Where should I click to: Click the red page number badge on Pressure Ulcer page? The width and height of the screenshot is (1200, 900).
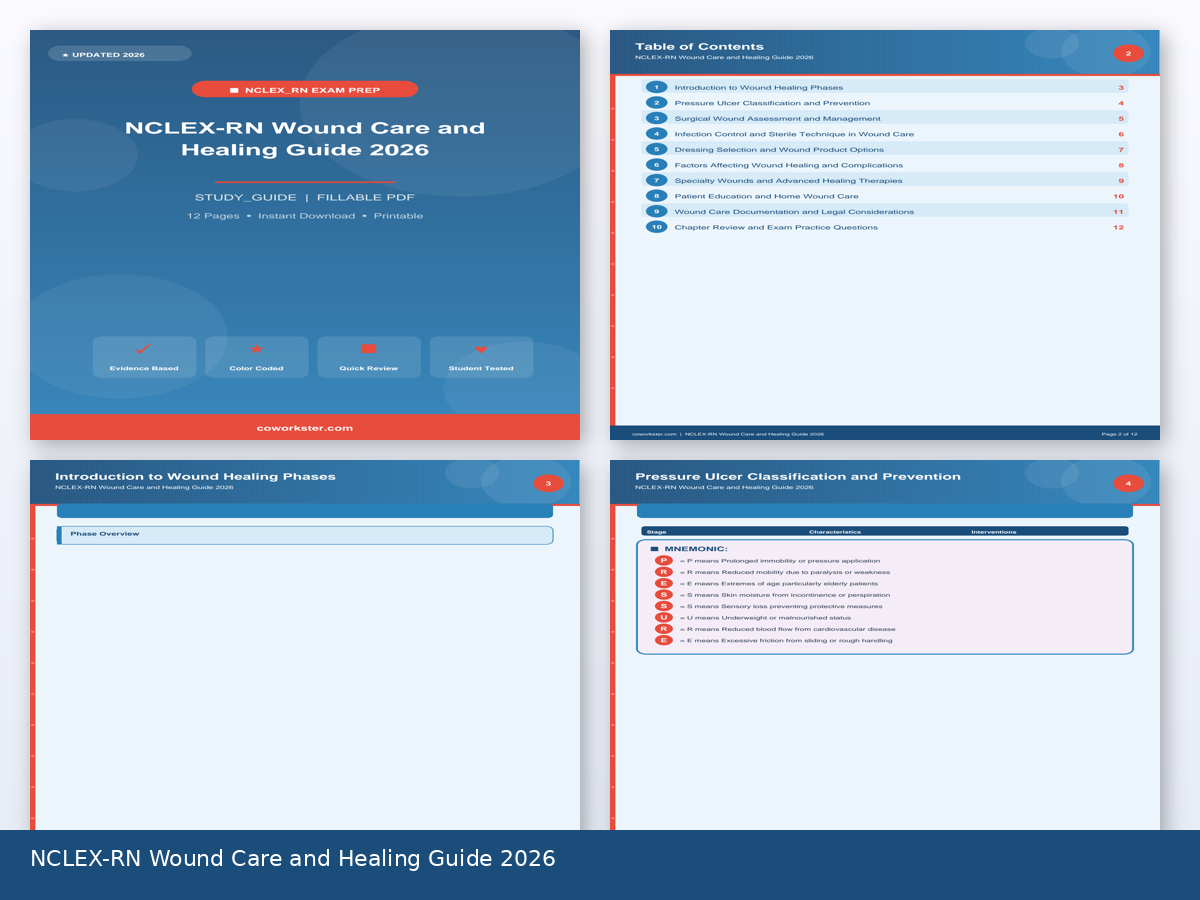coord(1128,482)
